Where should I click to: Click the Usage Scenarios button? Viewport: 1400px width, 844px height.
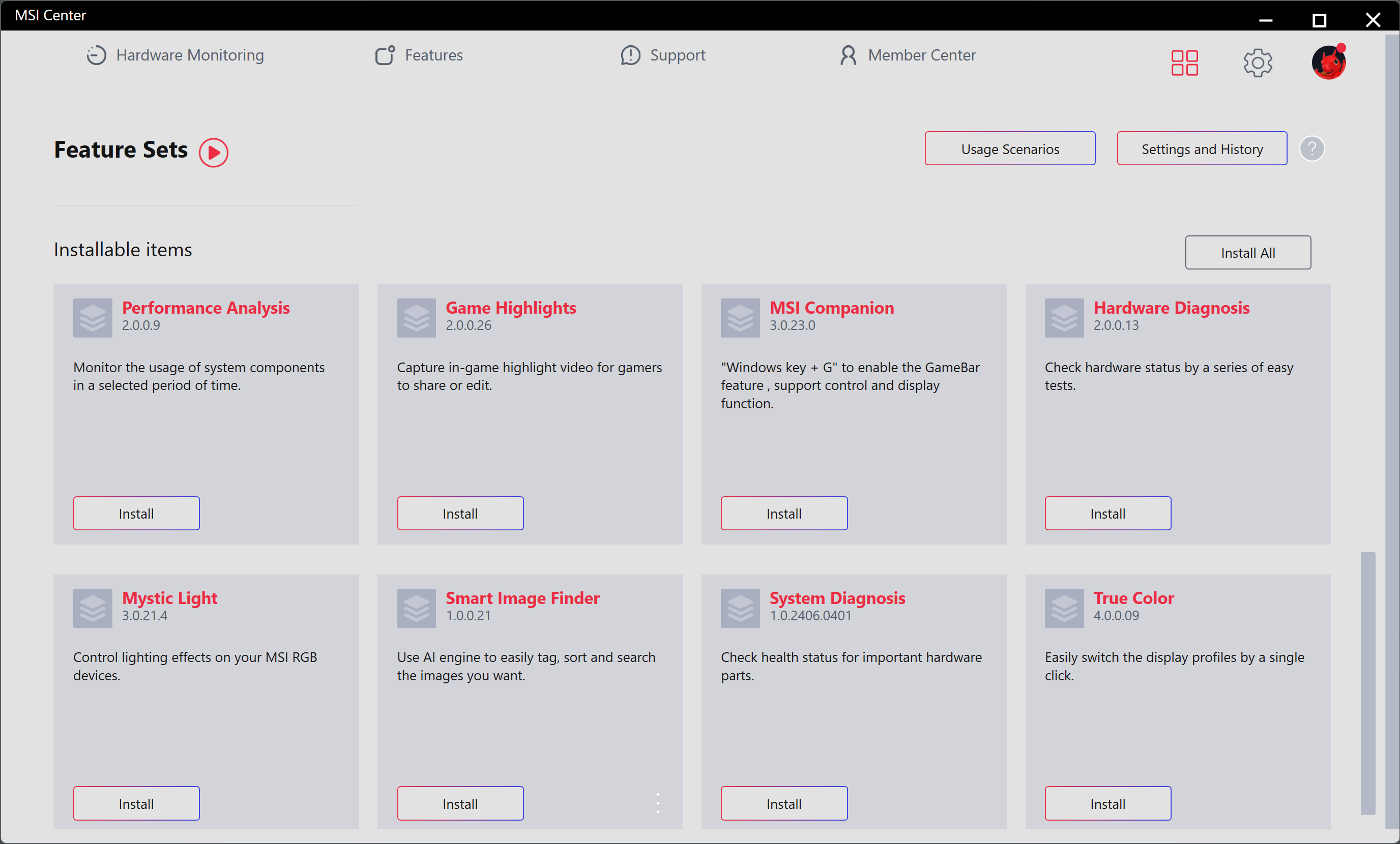[x=1010, y=149]
